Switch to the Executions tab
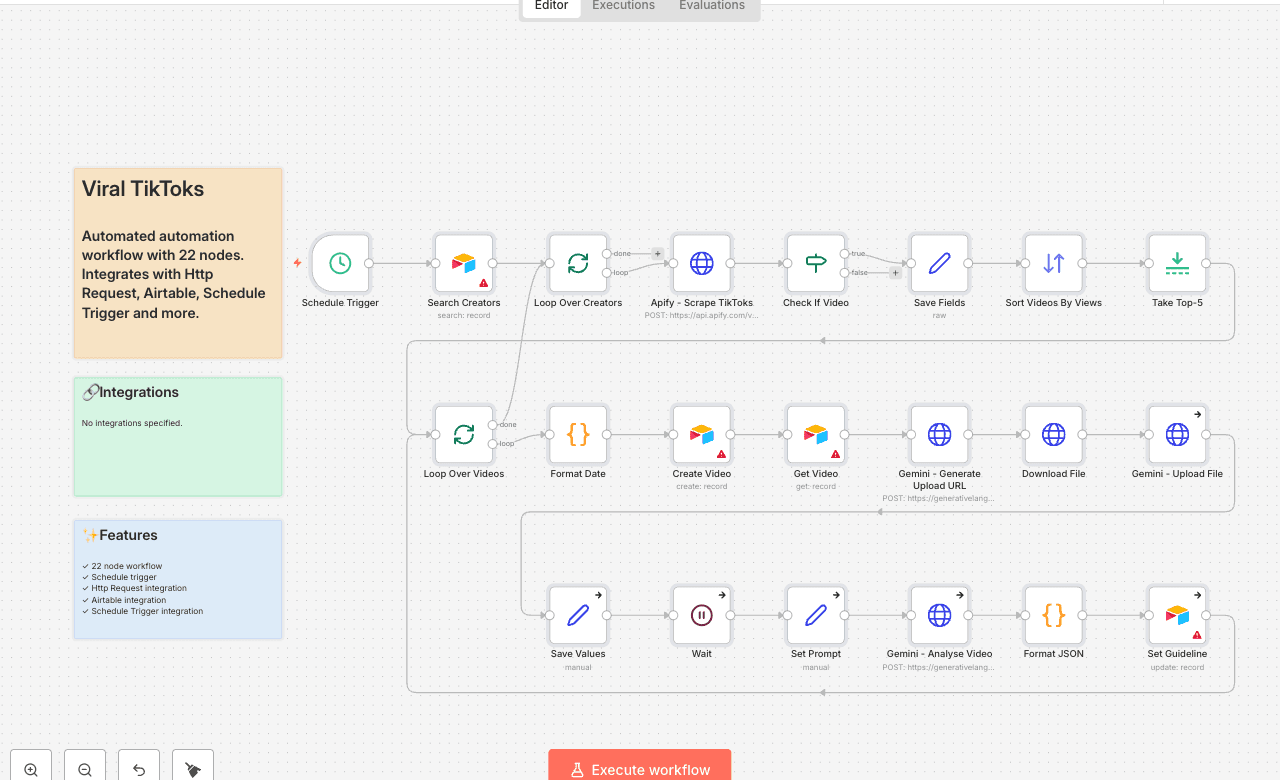Image resolution: width=1280 pixels, height=780 pixels. pos(623,6)
